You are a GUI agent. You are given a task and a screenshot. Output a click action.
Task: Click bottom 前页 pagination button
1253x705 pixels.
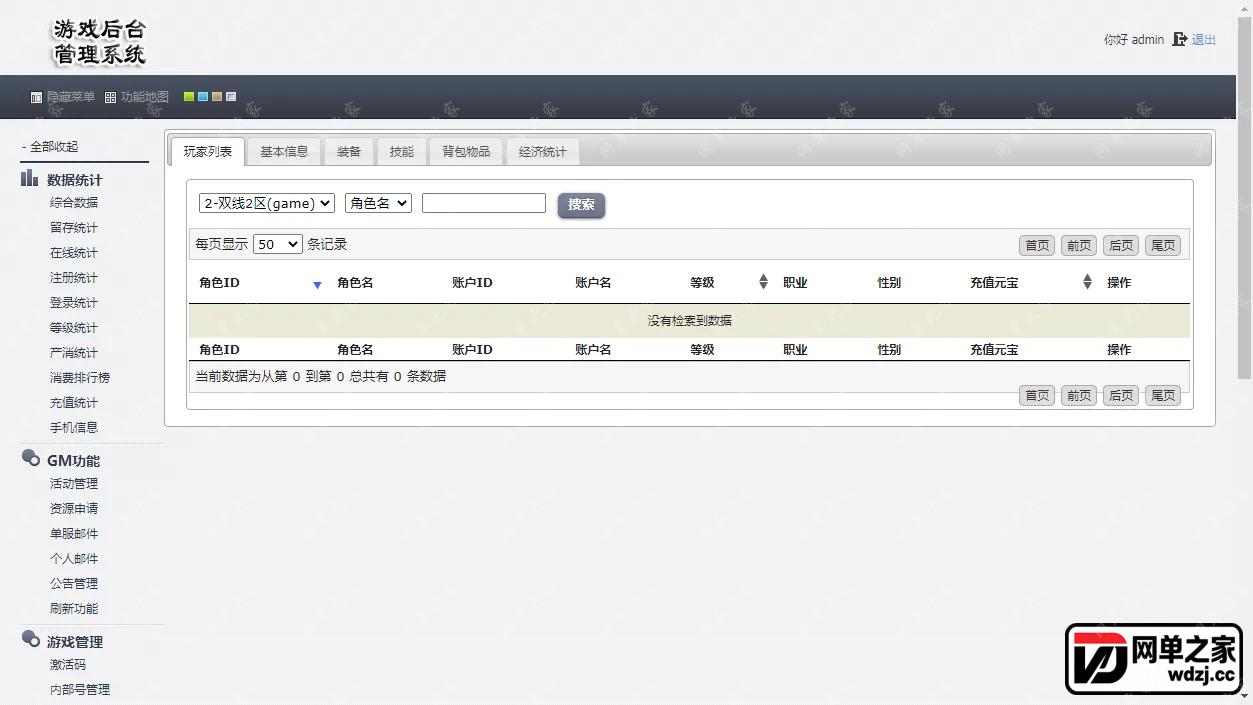1079,395
